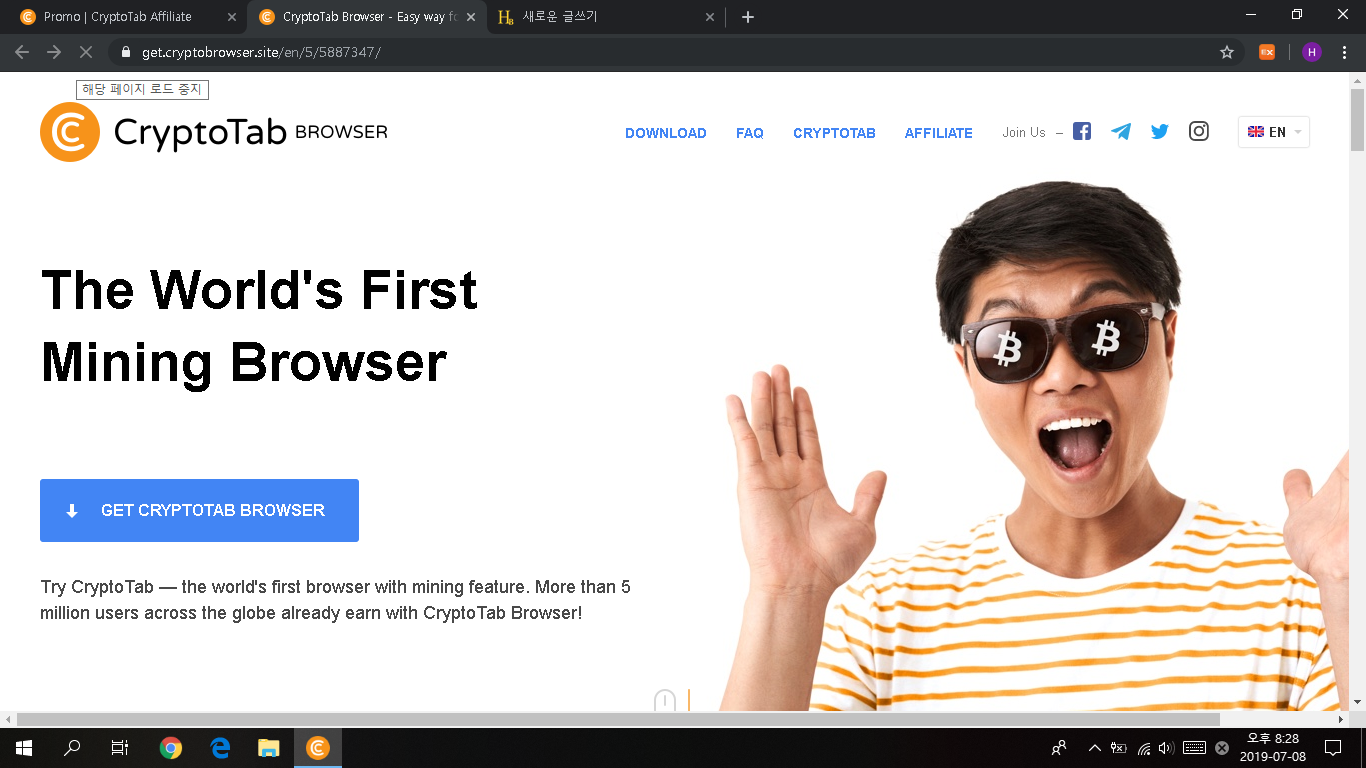Open the purple H profile avatar

click(x=1312, y=52)
